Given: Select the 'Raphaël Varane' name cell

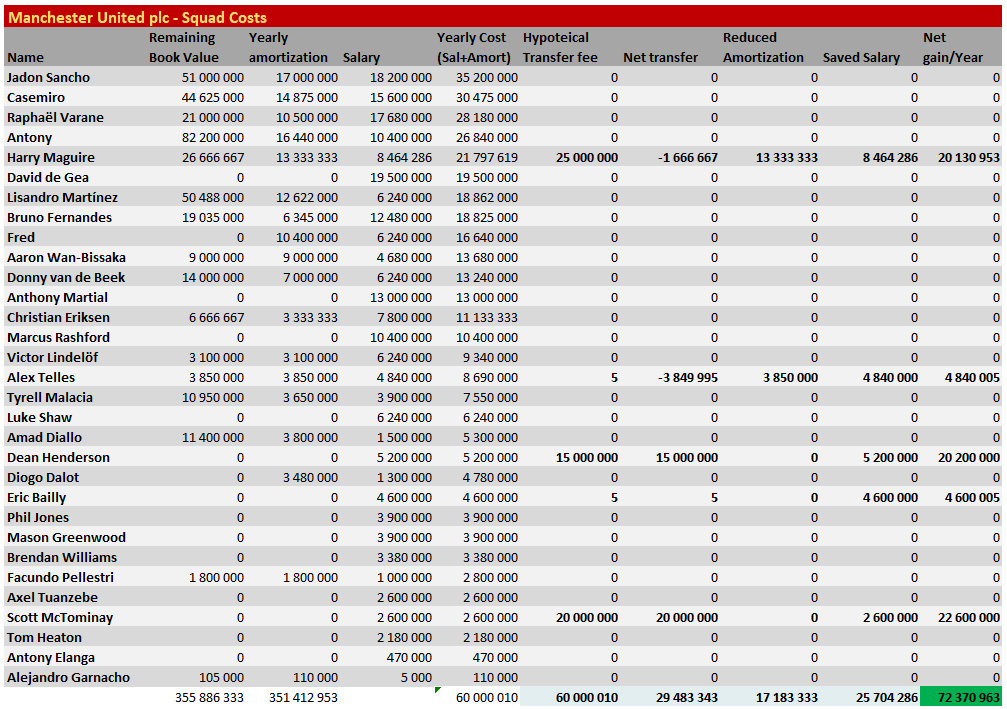Looking at the screenshot, I should [x=55, y=118].
